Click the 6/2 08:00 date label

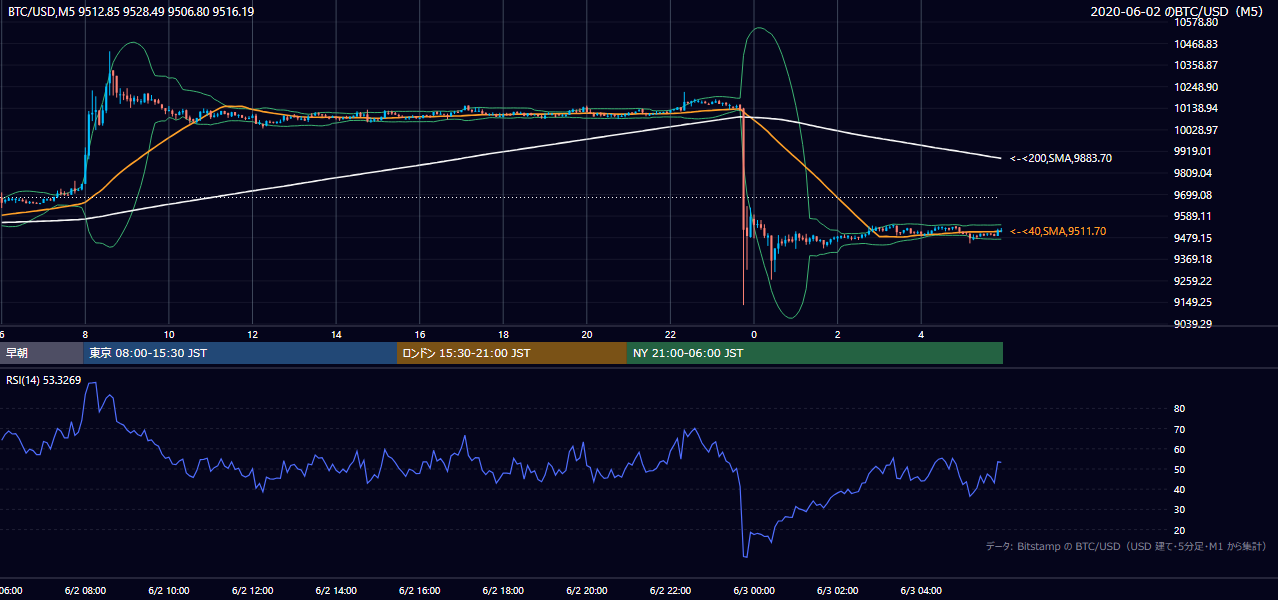85,590
